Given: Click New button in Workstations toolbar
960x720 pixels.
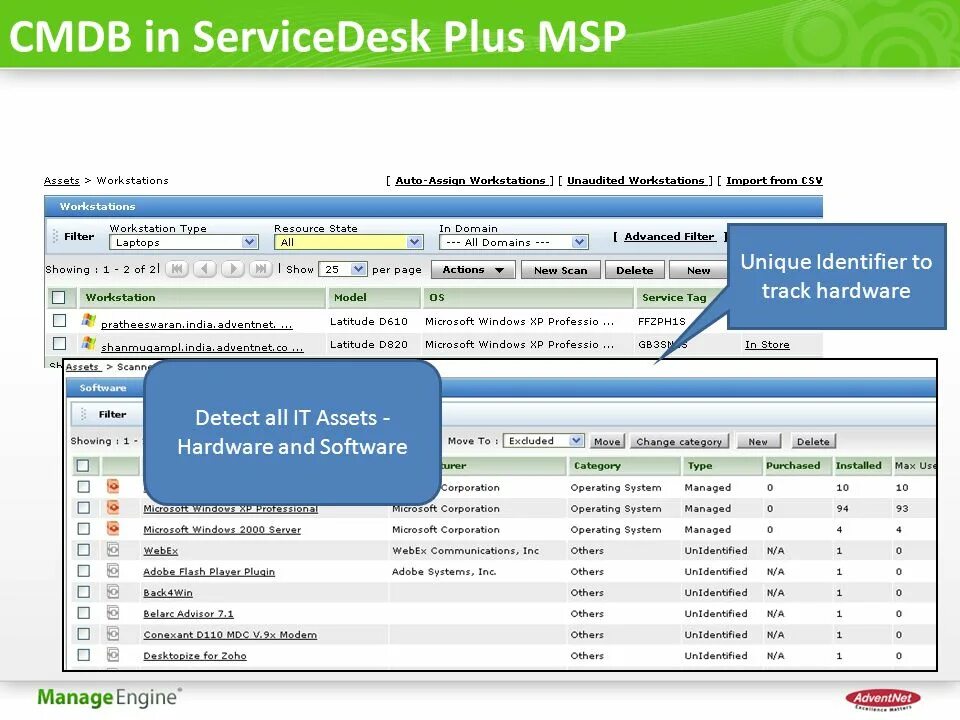Looking at the screenshot, I should pyautogui.click(x=699, y=270).
